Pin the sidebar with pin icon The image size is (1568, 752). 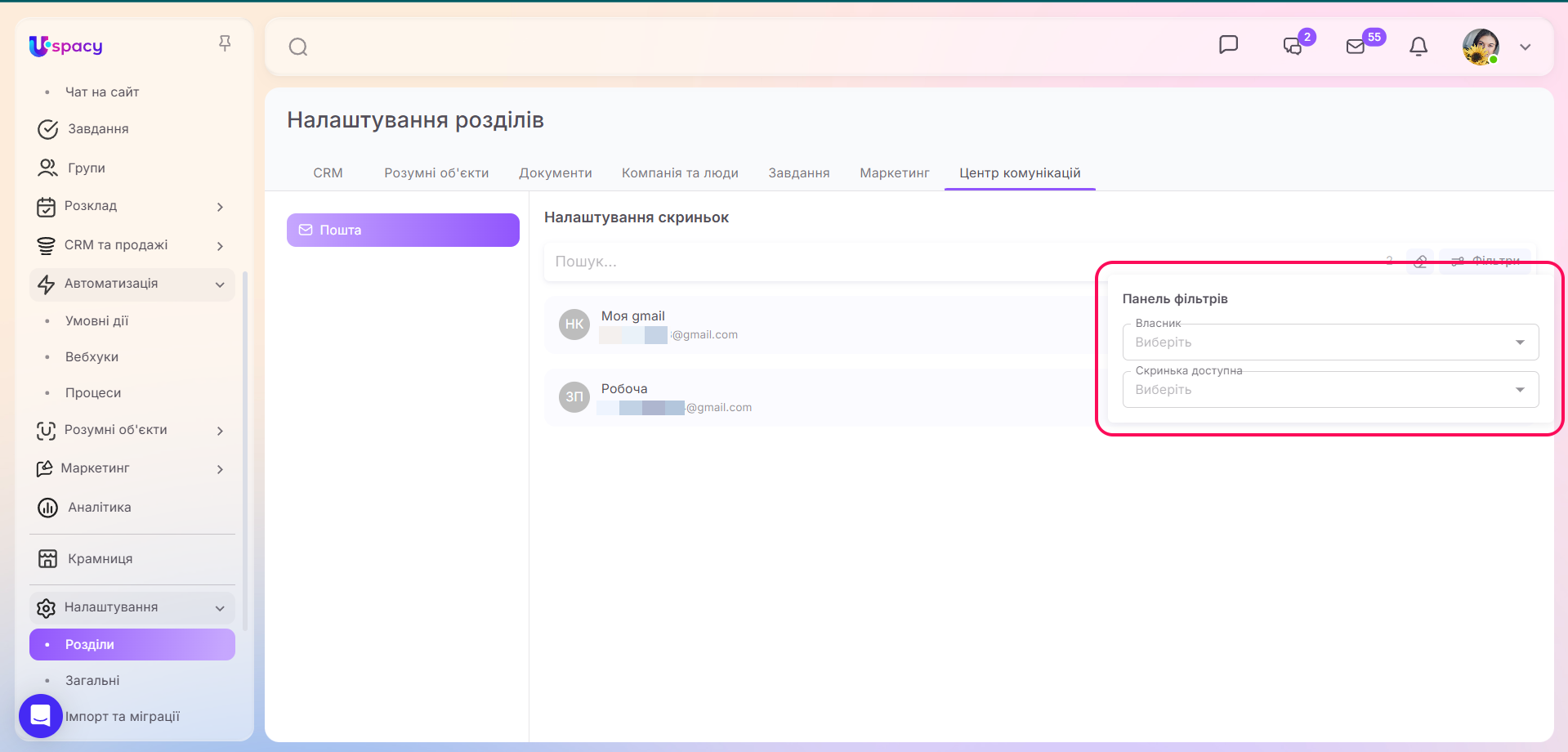[x=225, y=43]
